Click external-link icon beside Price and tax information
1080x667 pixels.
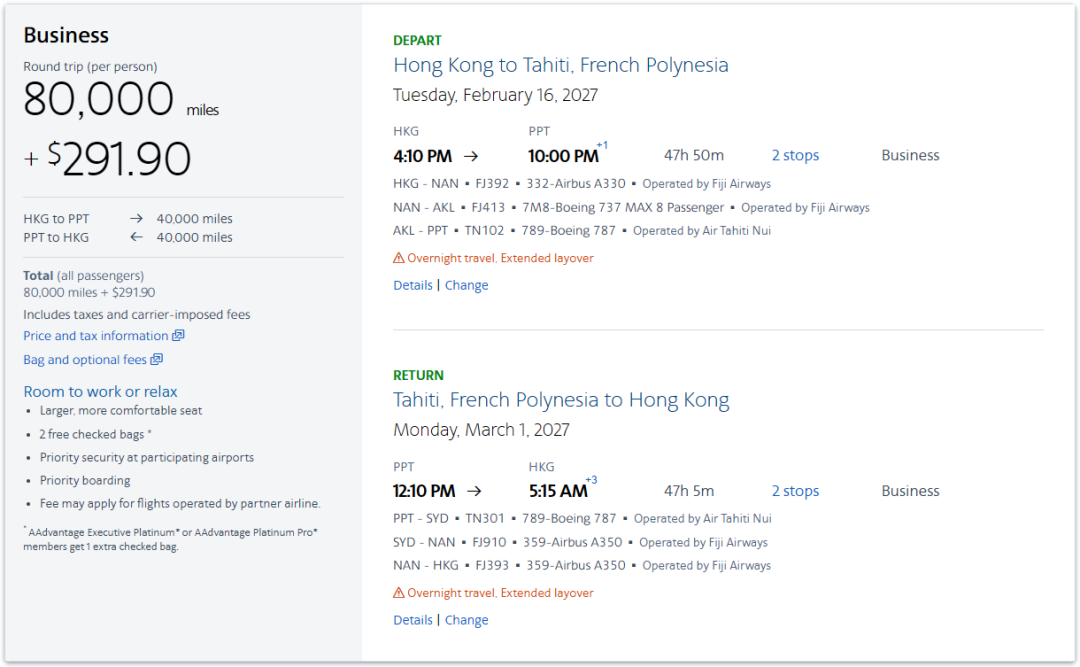pos(178,336)
